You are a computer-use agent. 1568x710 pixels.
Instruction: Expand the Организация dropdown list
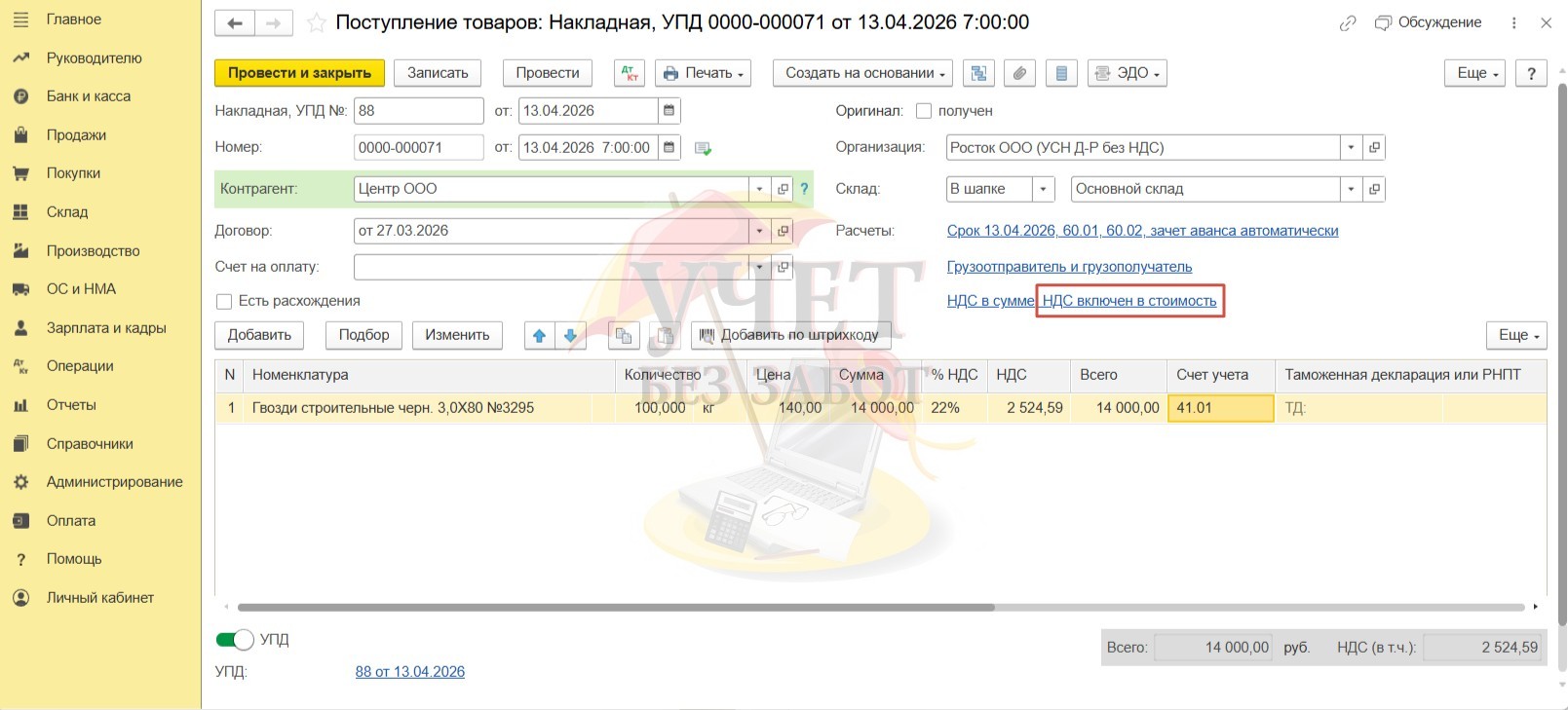click(x=1351, y=148)
